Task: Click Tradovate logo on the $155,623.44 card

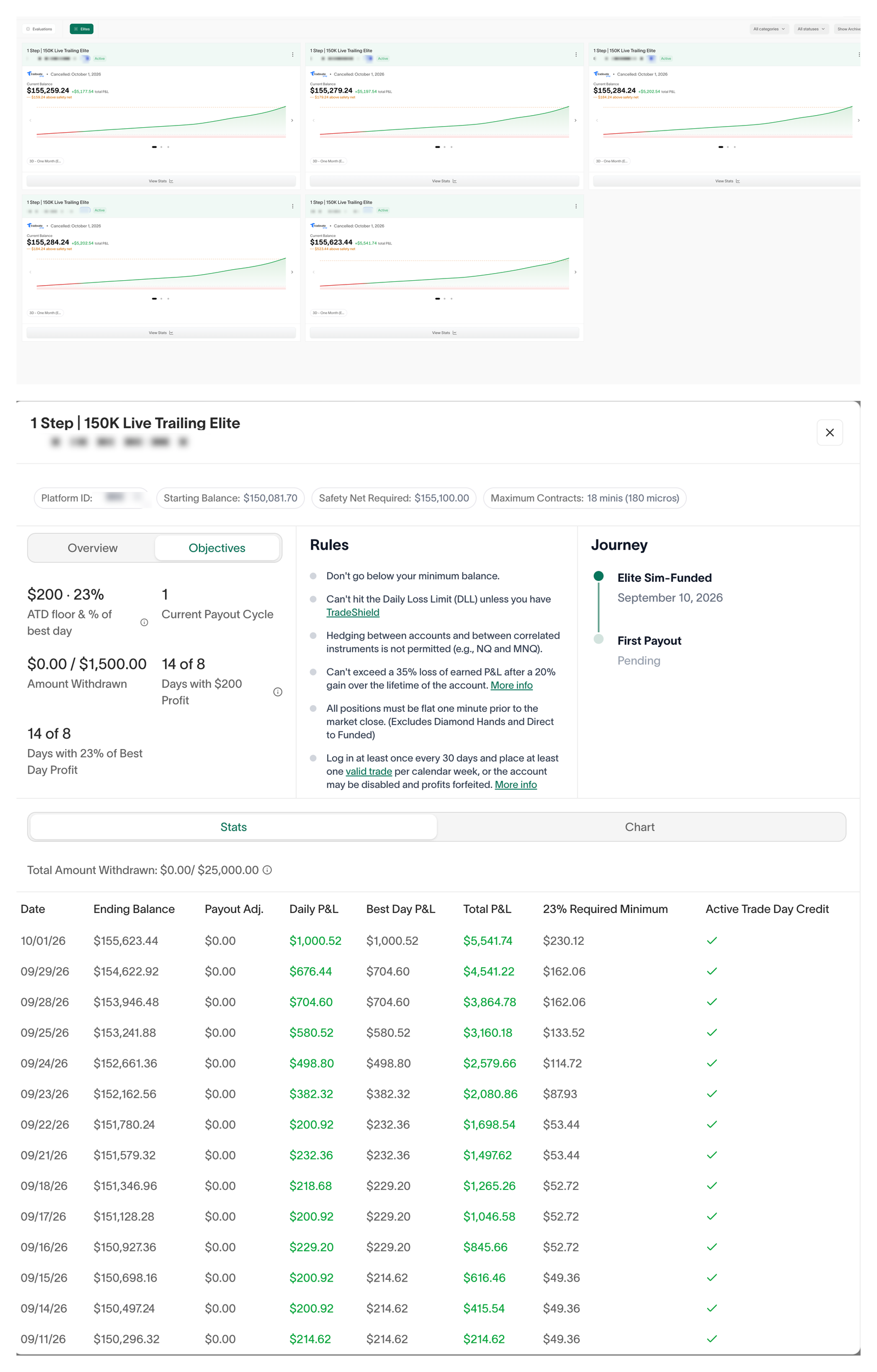Action: pyautogui.click(x=318, y=225)
